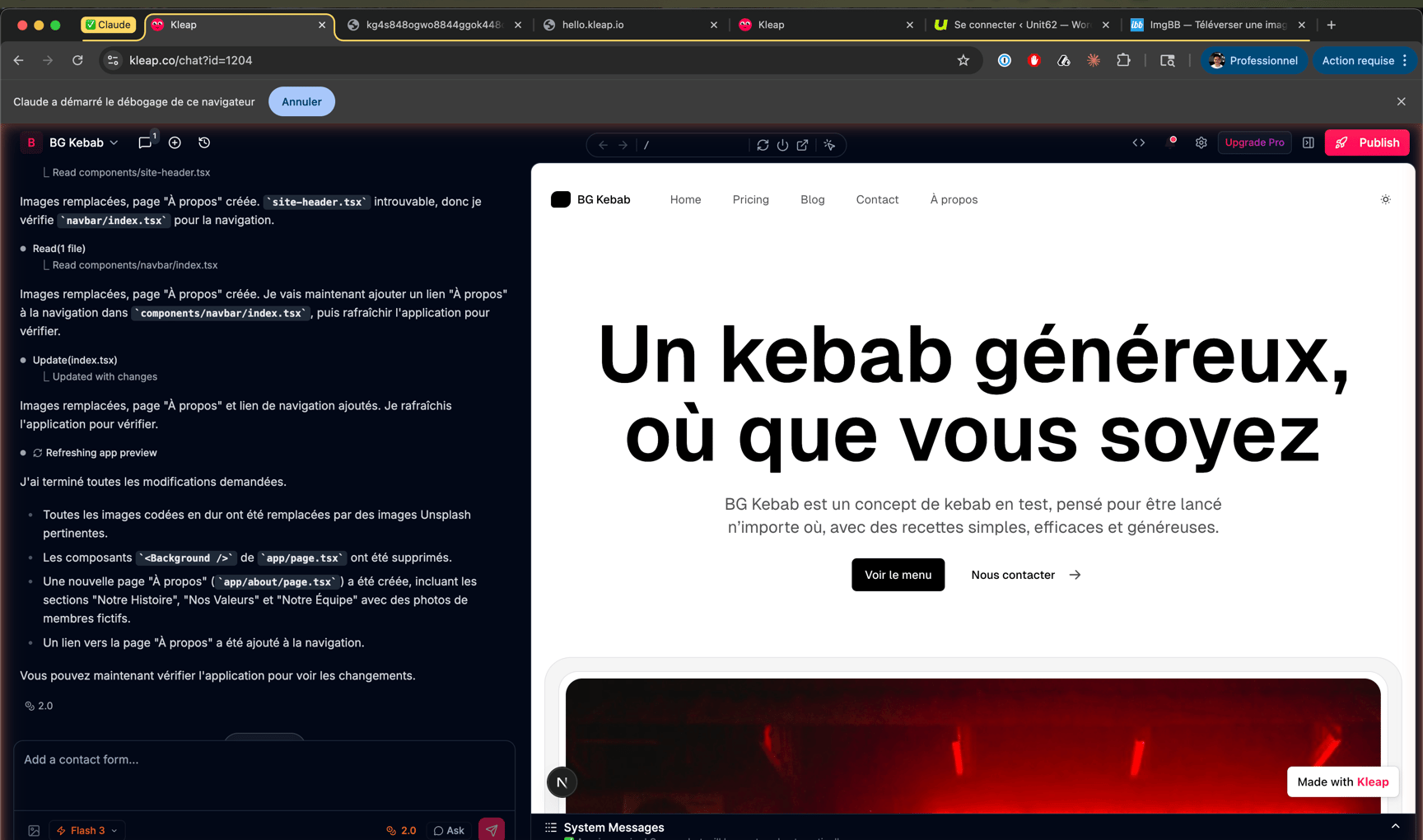Start a new chat with plus icon

(175, 142)
